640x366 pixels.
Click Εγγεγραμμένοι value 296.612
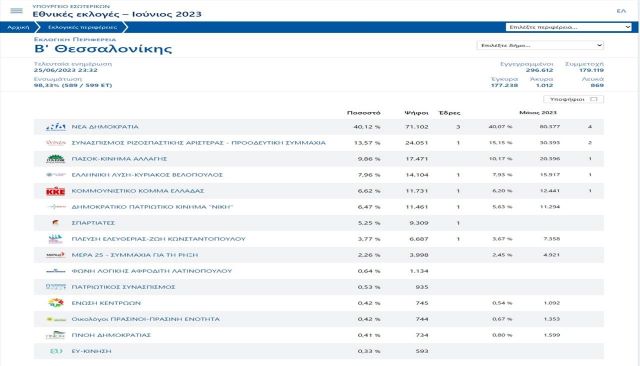(539, 70)
